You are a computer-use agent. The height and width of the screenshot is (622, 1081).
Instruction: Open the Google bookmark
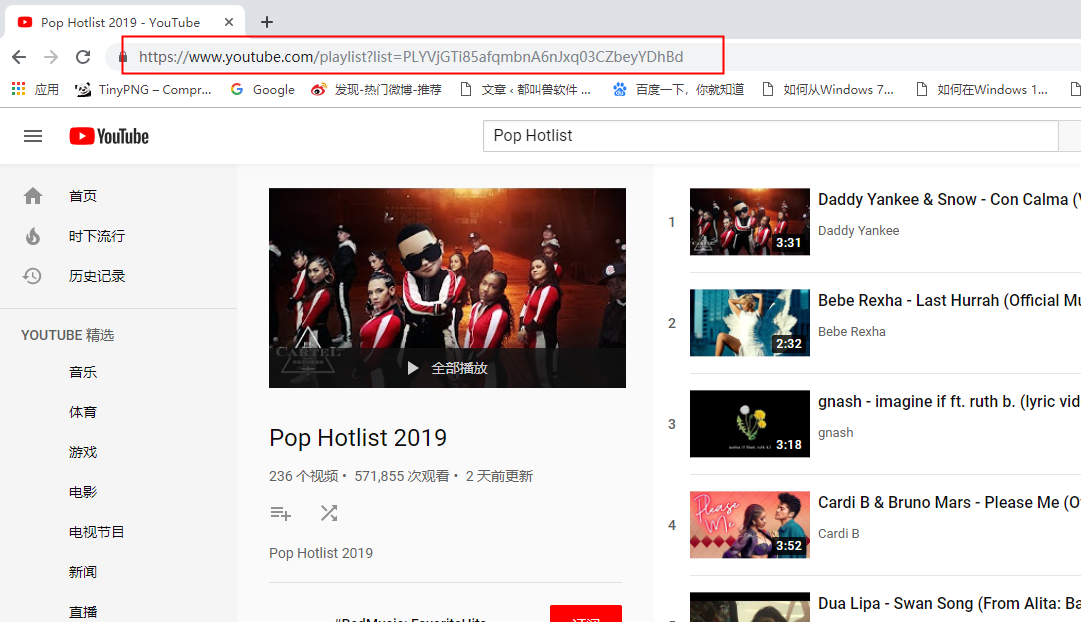263,90
